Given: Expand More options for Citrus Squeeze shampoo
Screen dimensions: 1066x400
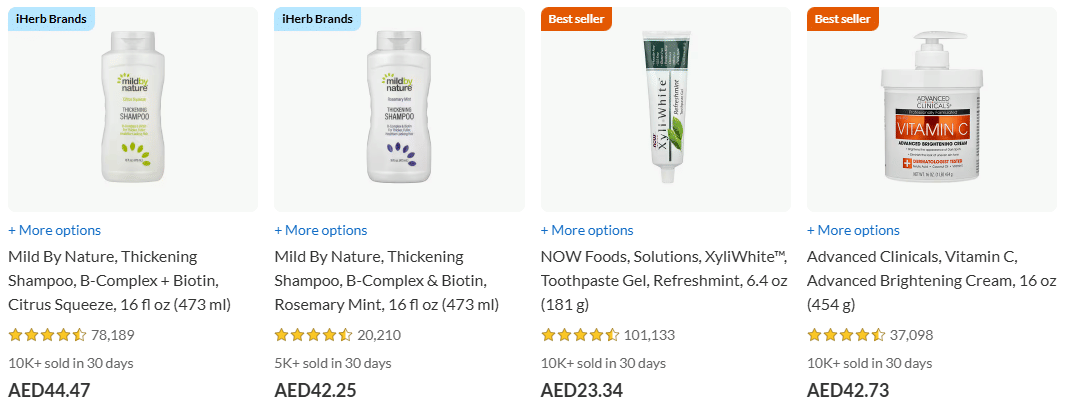Looking at the screenshot, I should (x=55, y=230).
